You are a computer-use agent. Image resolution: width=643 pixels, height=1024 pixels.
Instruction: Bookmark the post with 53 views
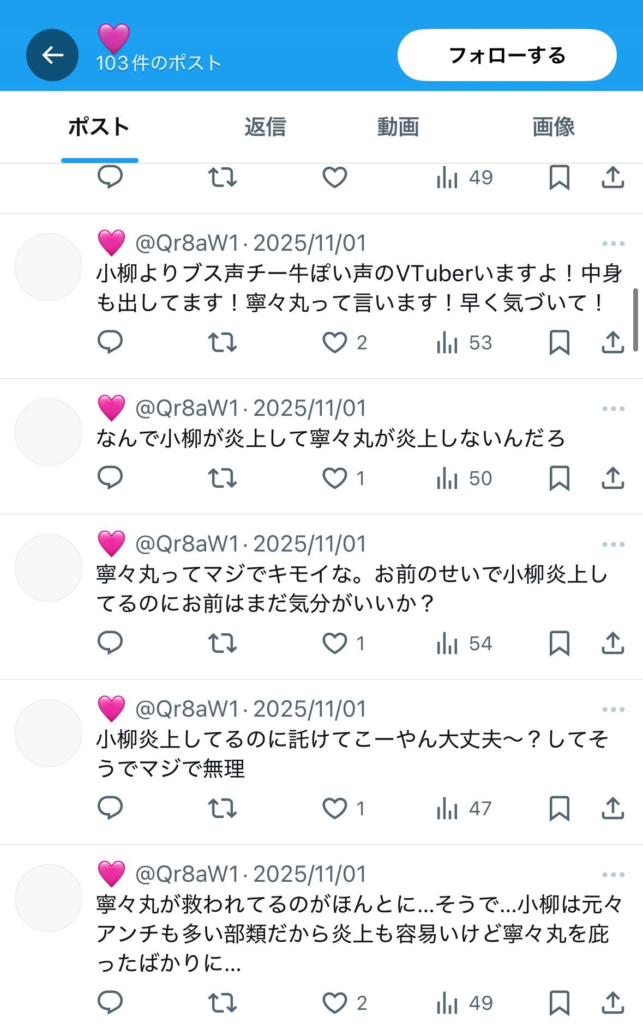(x=559, y=342)
